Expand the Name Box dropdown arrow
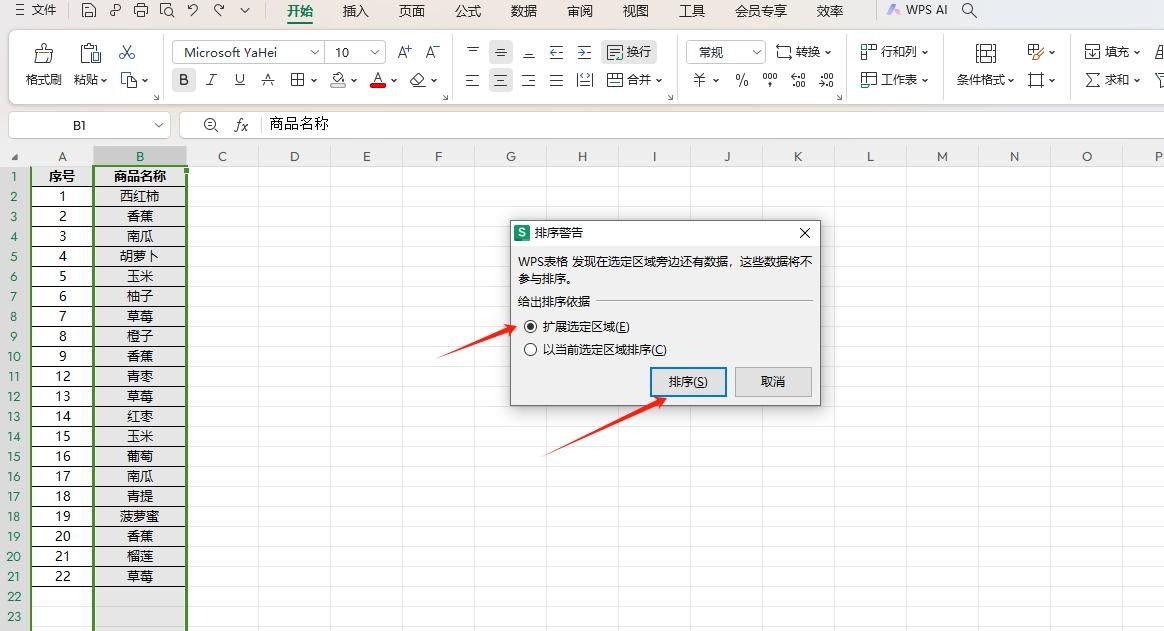Viewport: 1164px width, 631px height. click(x=158, y=125)
